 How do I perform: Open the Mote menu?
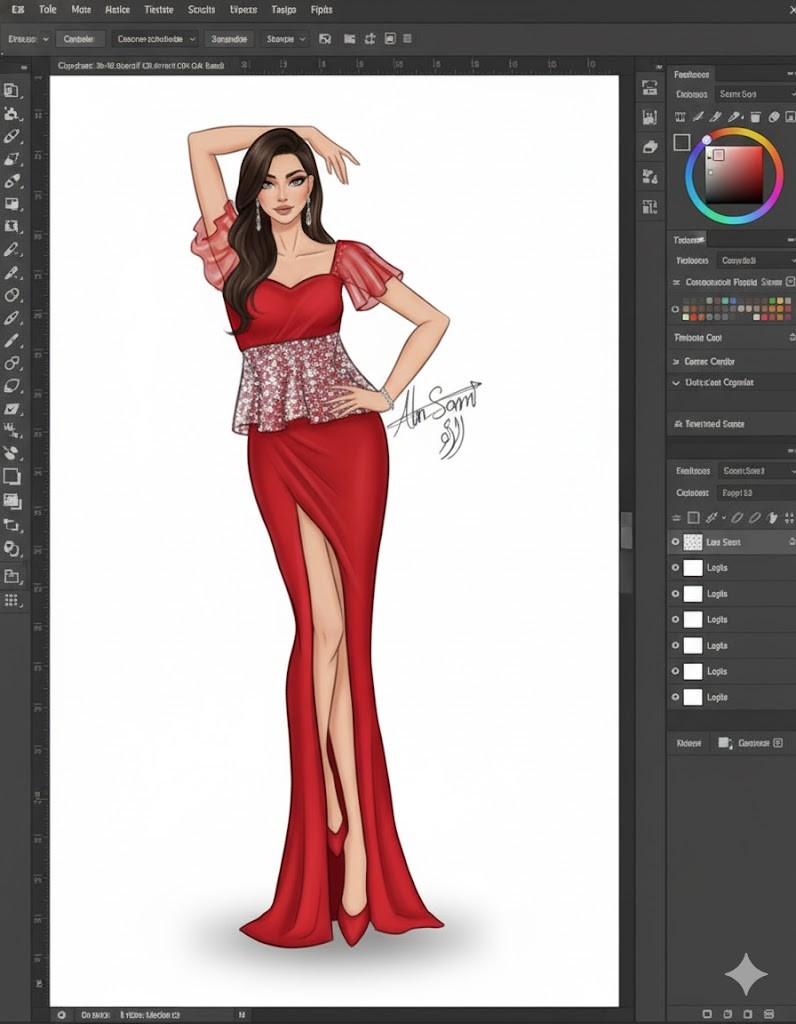(x=81, y=9)
